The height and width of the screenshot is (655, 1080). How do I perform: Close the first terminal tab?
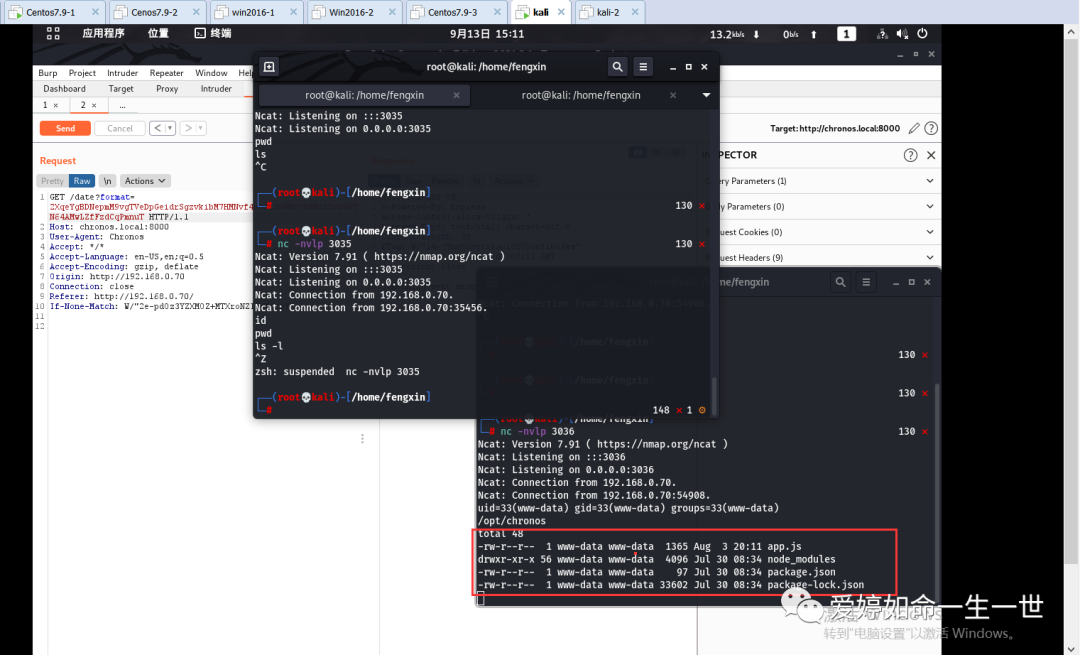456,95
